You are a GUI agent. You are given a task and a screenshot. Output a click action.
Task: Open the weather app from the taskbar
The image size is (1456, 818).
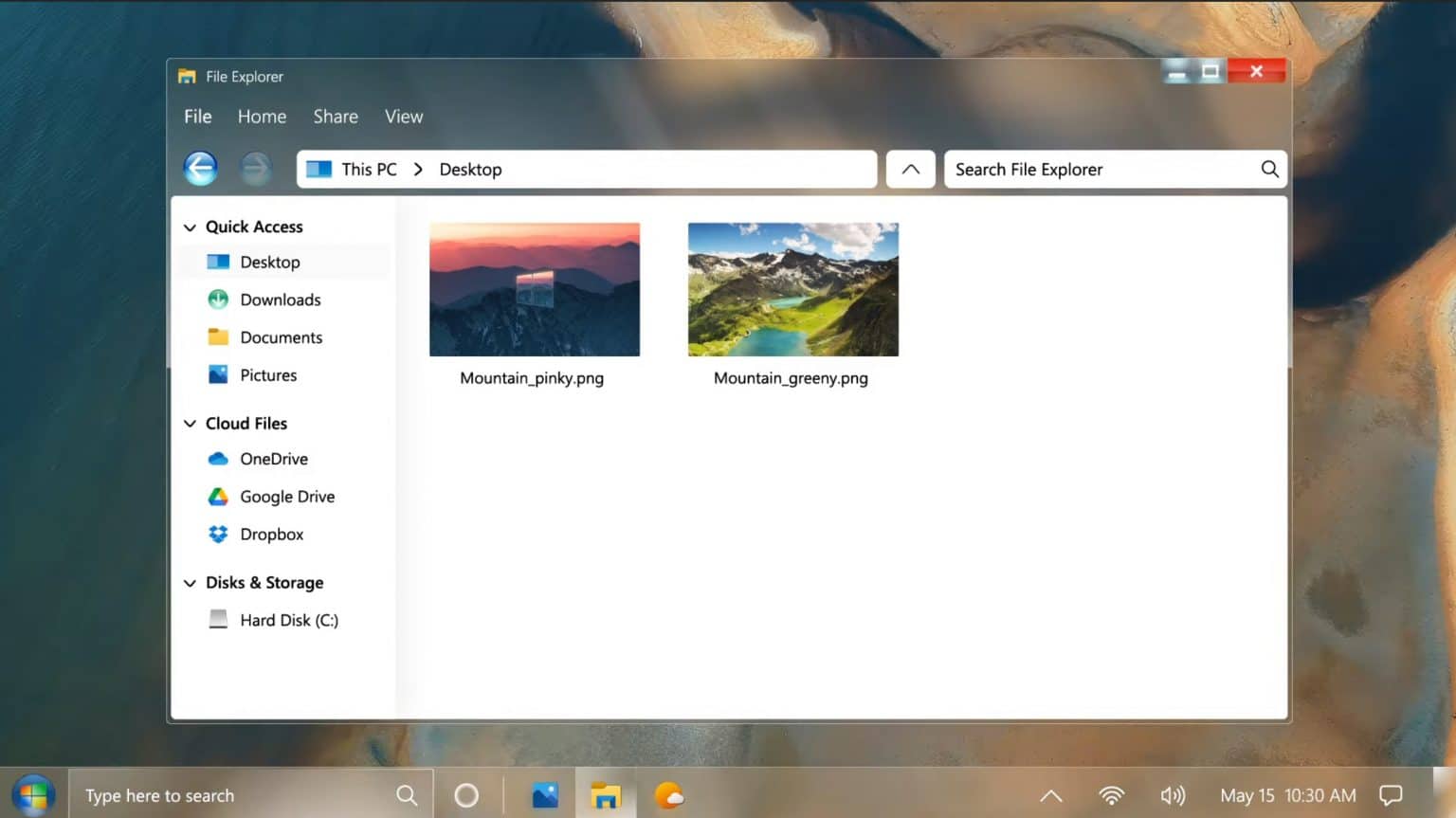[x=669, y=794]
